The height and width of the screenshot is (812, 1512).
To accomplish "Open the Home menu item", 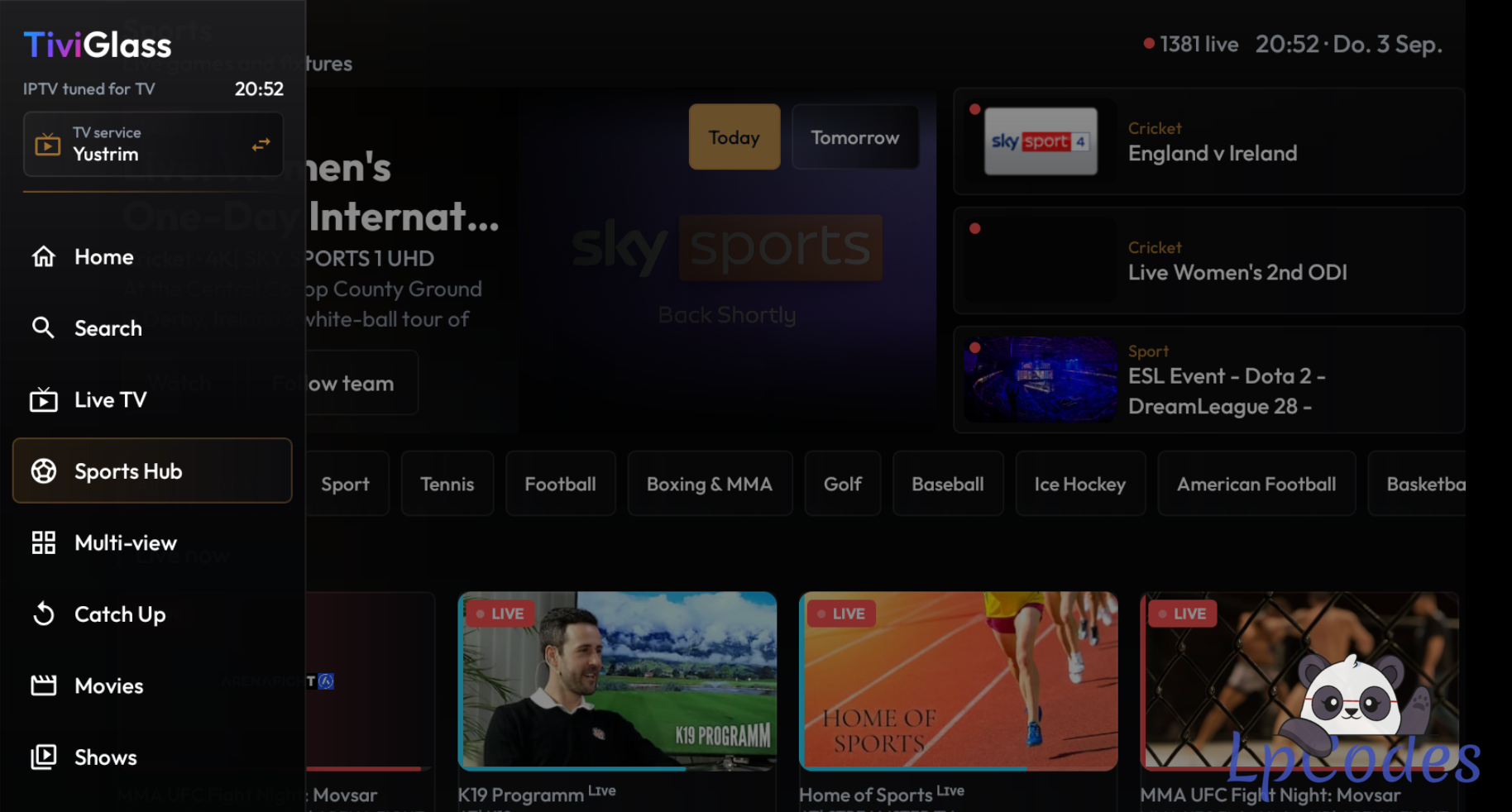I will tap(152, 257).
